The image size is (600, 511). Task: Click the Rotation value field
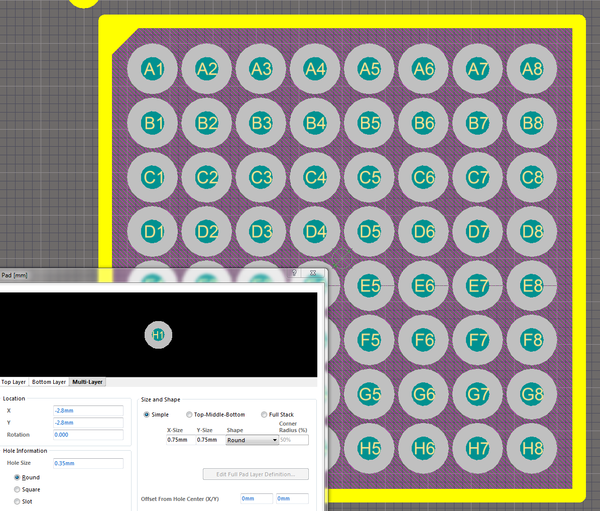(x=88, y=435)
